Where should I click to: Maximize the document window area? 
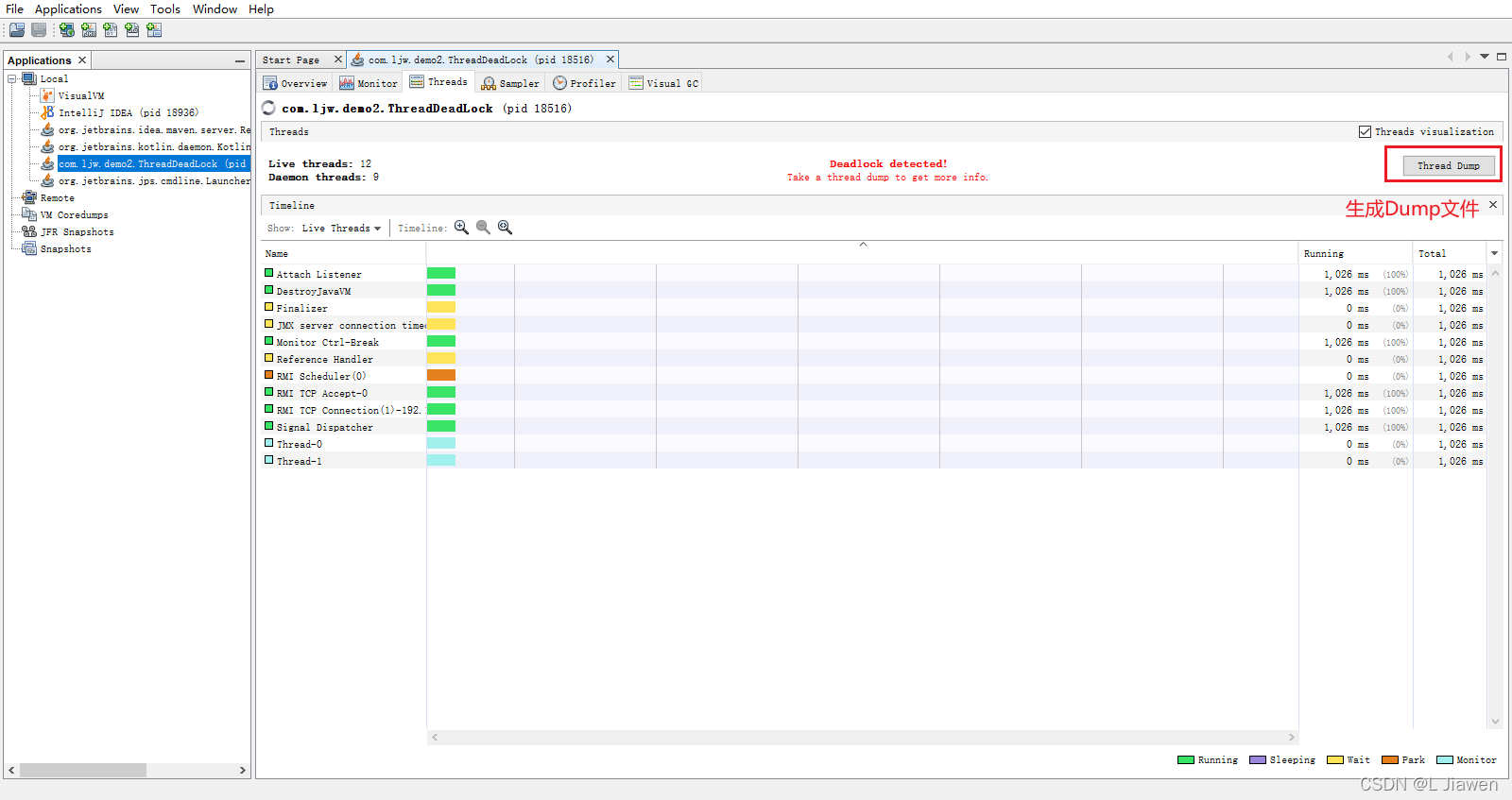1502,57
